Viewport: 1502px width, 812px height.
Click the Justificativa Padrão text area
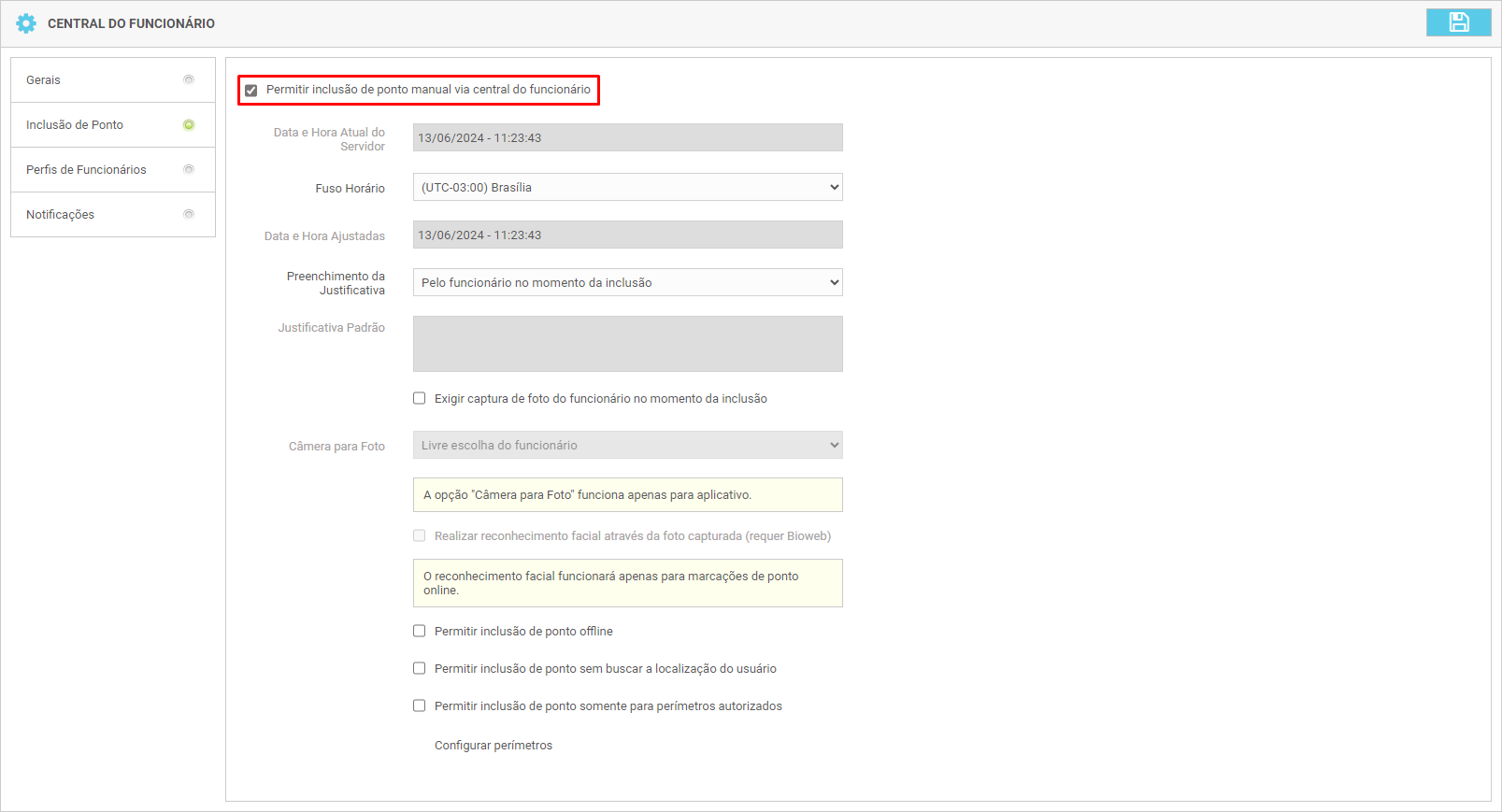pos(627,344)
